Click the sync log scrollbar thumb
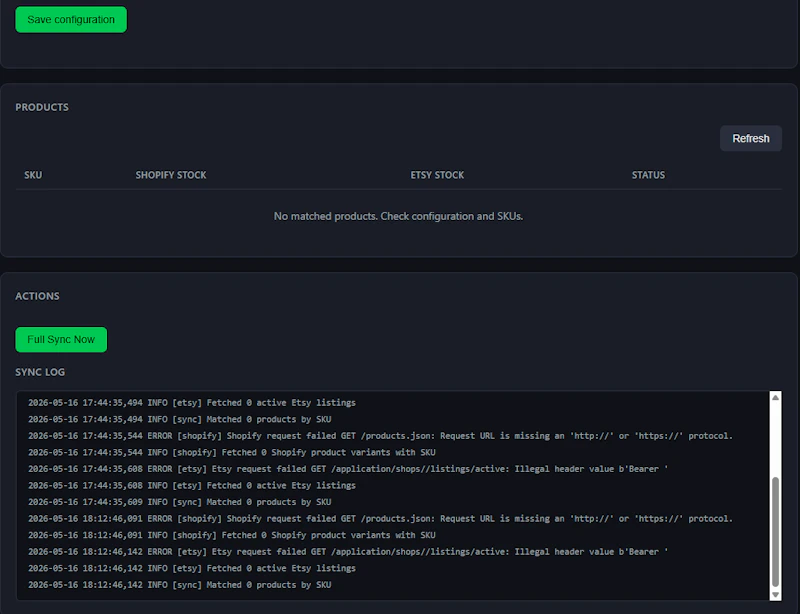The width and height of the screenshot is (800, 614). 776,531
